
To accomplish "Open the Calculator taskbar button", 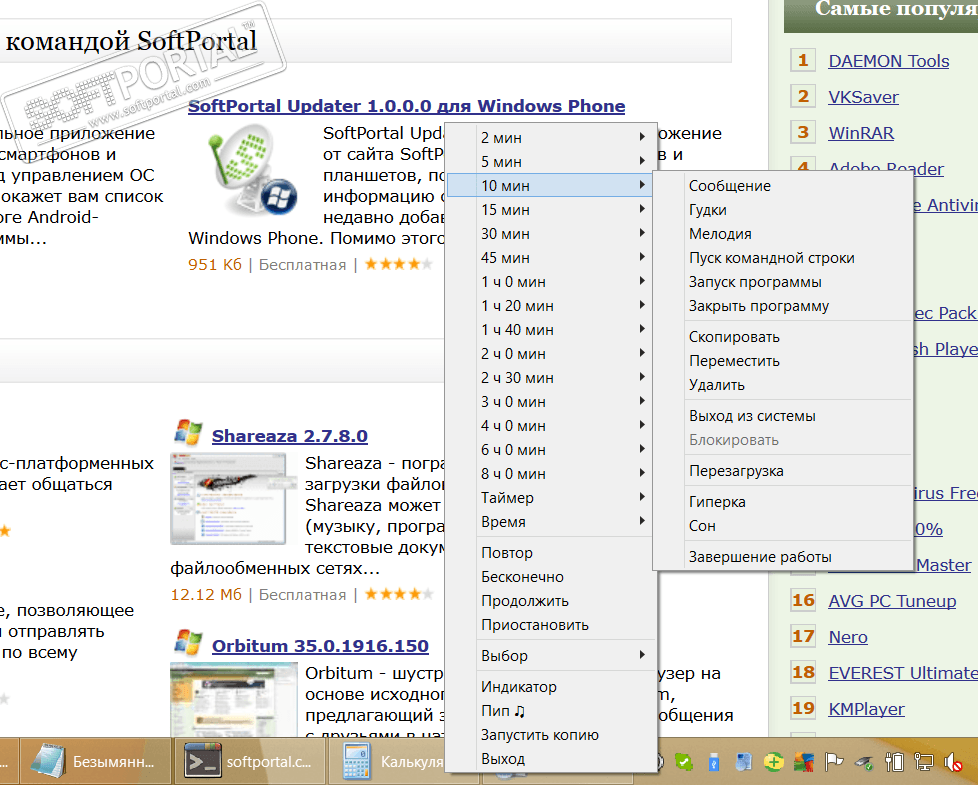I will (388, 761).
